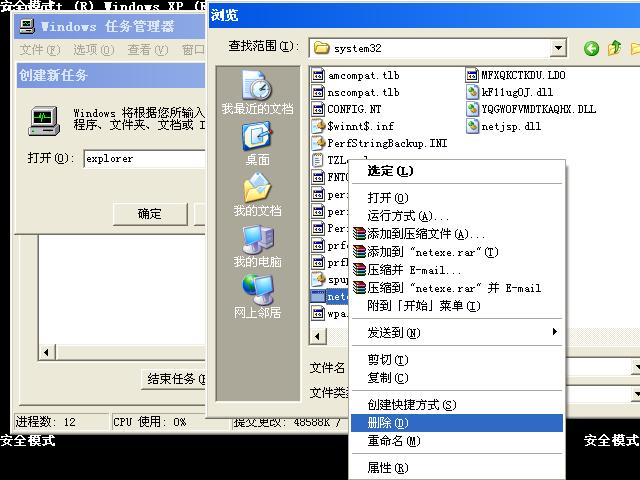The width and height of the screenshot is (640, 480).
Task: Choose 打开(O) from context menu
Action: pos(456,198)
